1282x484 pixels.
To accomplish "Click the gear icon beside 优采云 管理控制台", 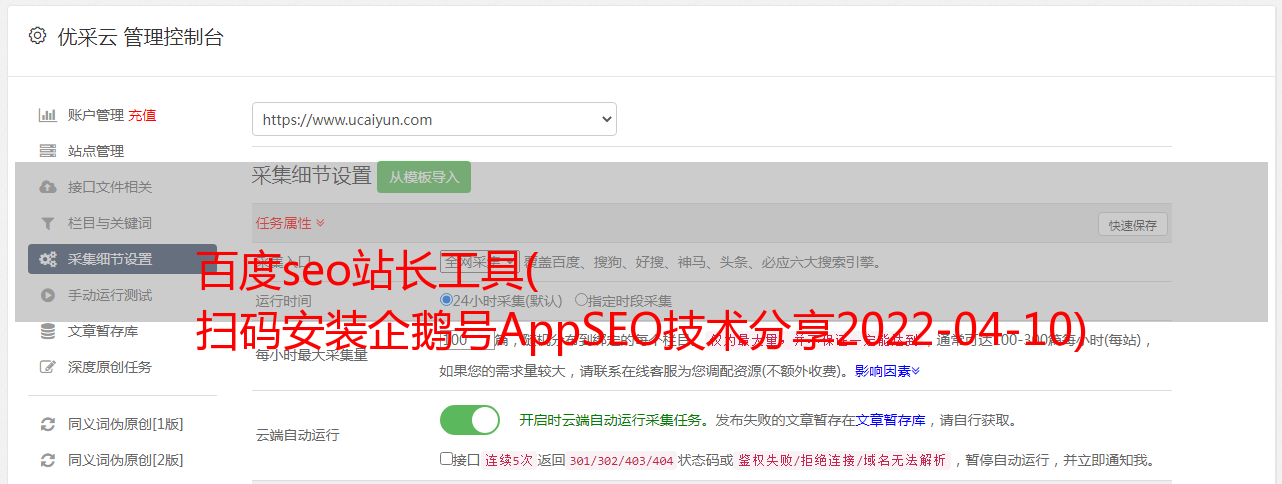I will [x=37, y=36].
